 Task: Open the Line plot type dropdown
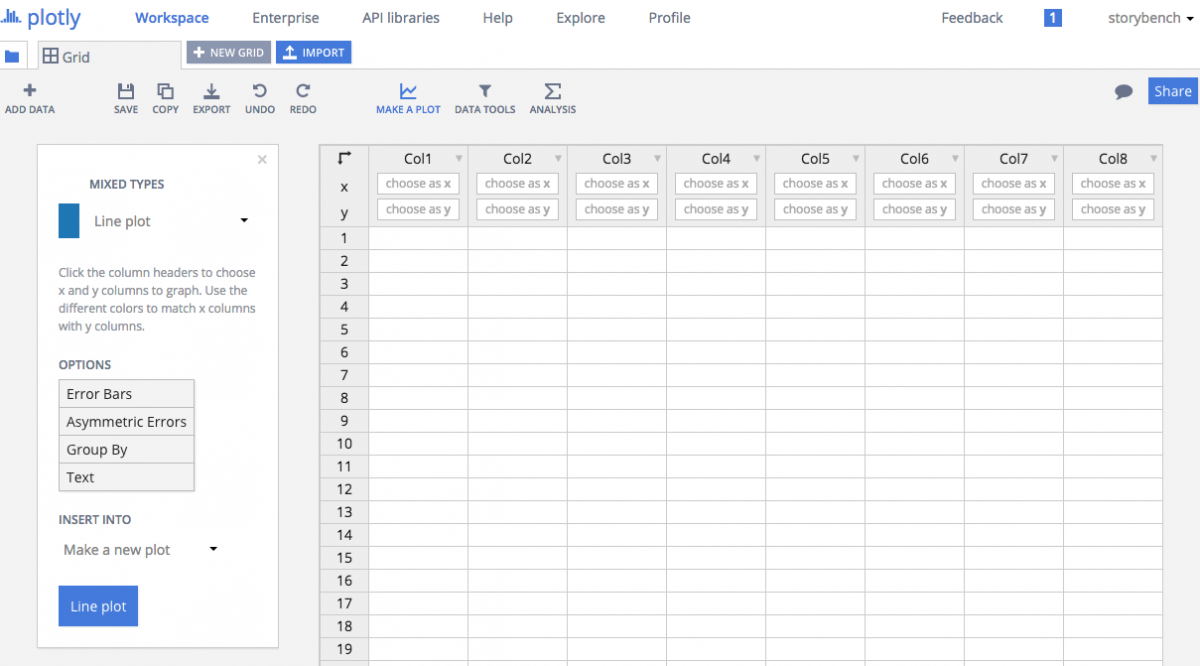pyautogui.click(x=243, y=220)
